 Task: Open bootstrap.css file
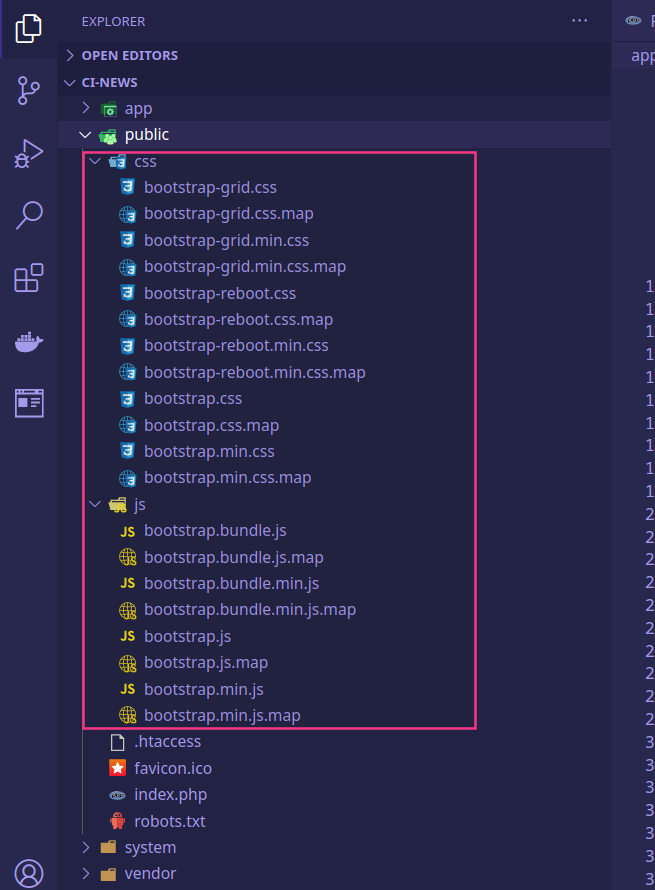pos(193,398)
